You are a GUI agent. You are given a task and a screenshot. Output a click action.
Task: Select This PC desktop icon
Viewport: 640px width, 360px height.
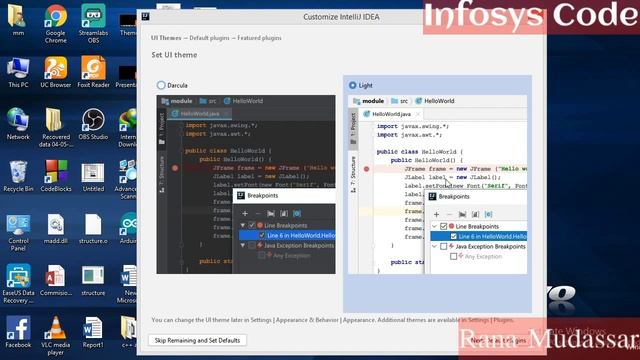(18, 73)
